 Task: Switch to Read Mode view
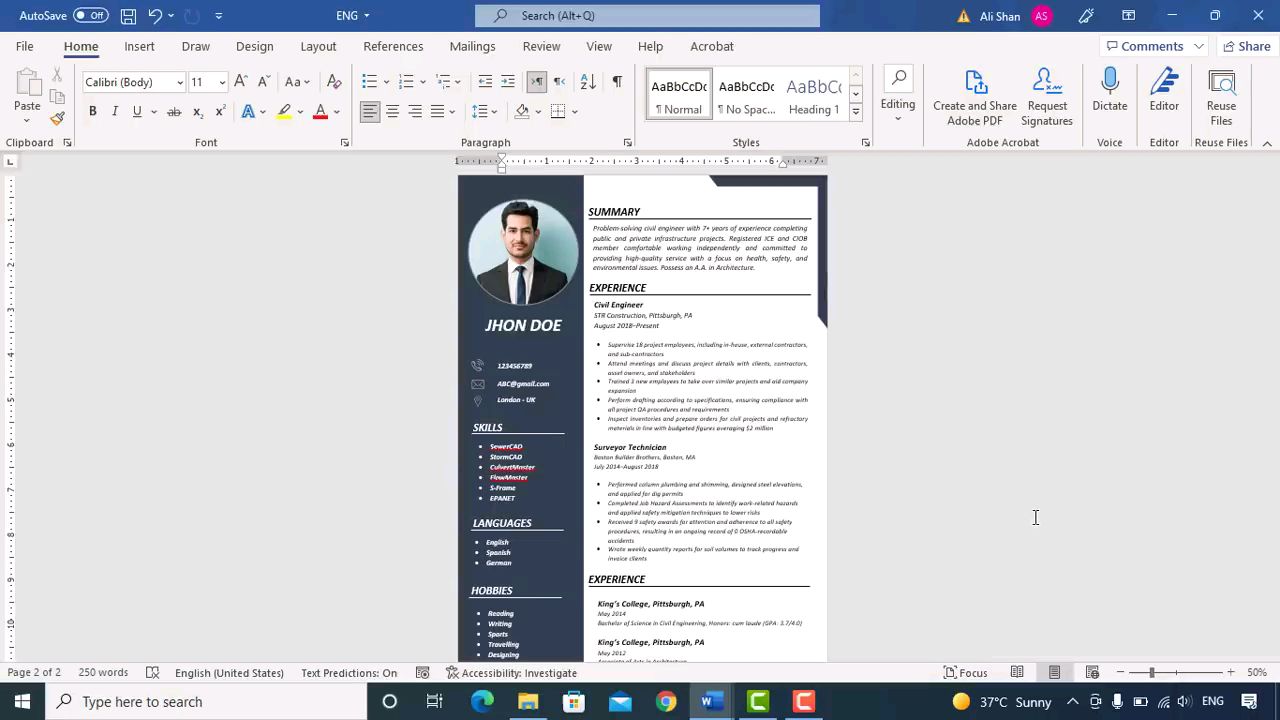pos(1017,673)
